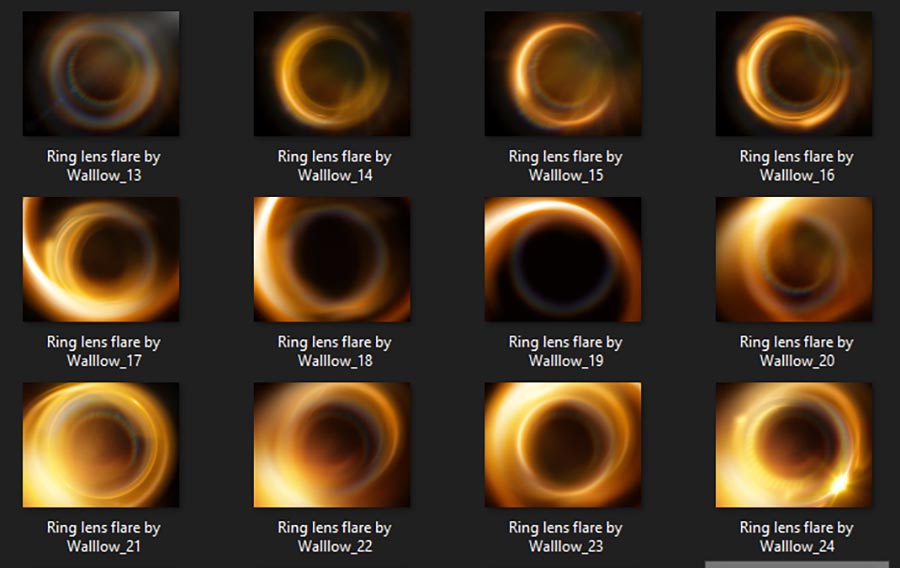
Task: Click file name 'Ring lens flare by Walllow_23'
Action: [566, 536]
